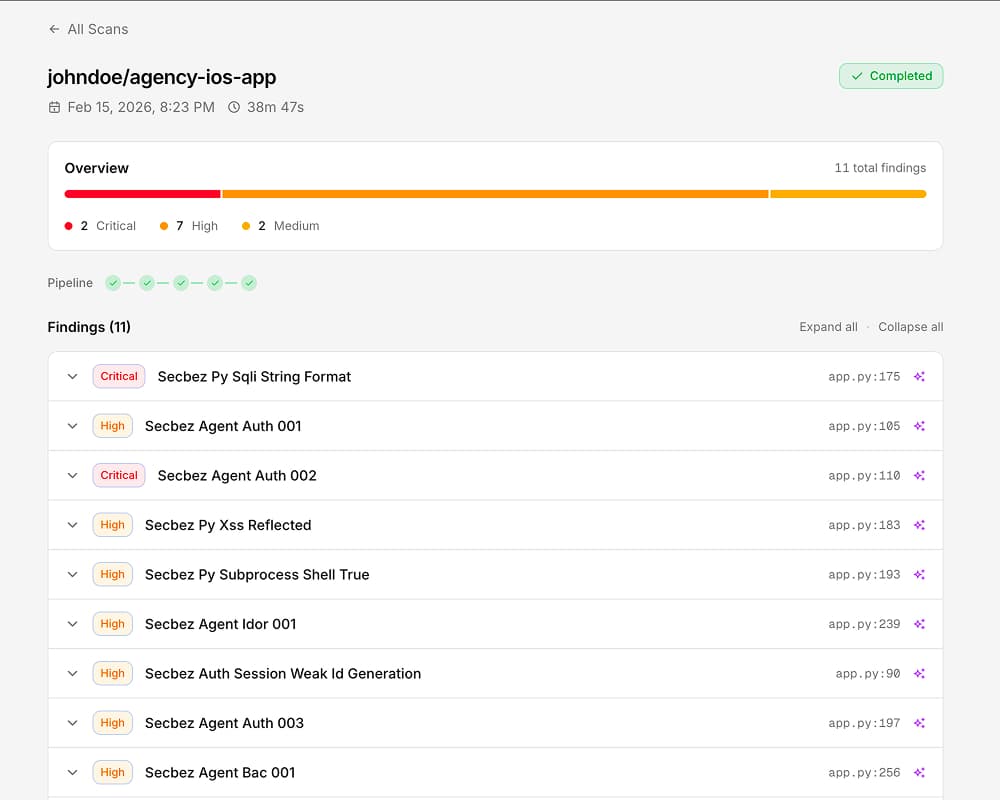1000x800 pixels.
Task: Expand the Secbez Py Xss Reflected finding
Action: pyautogui.click(x=72, y=525)
